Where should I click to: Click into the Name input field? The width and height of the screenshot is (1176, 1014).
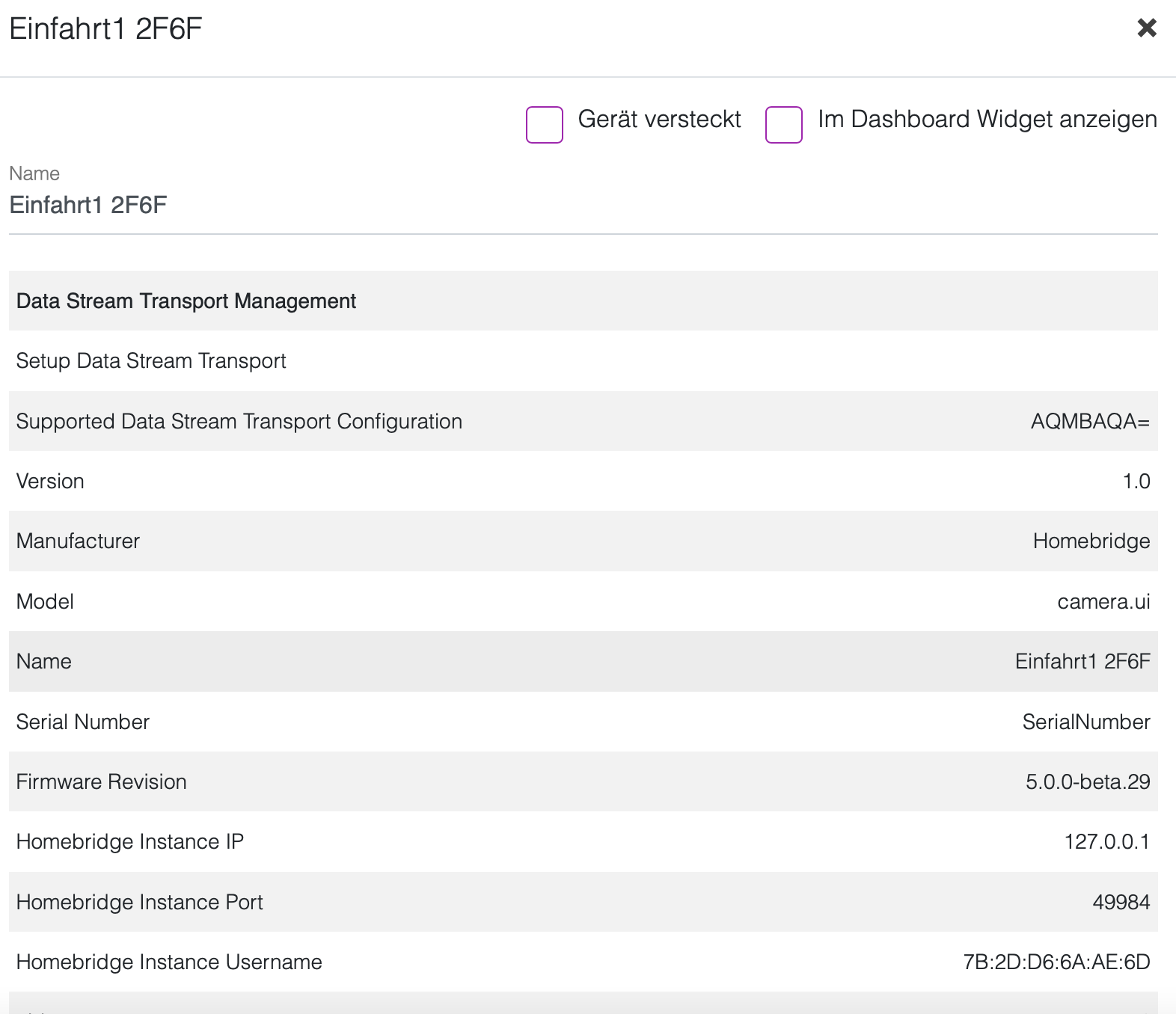(x=582, y=206)
